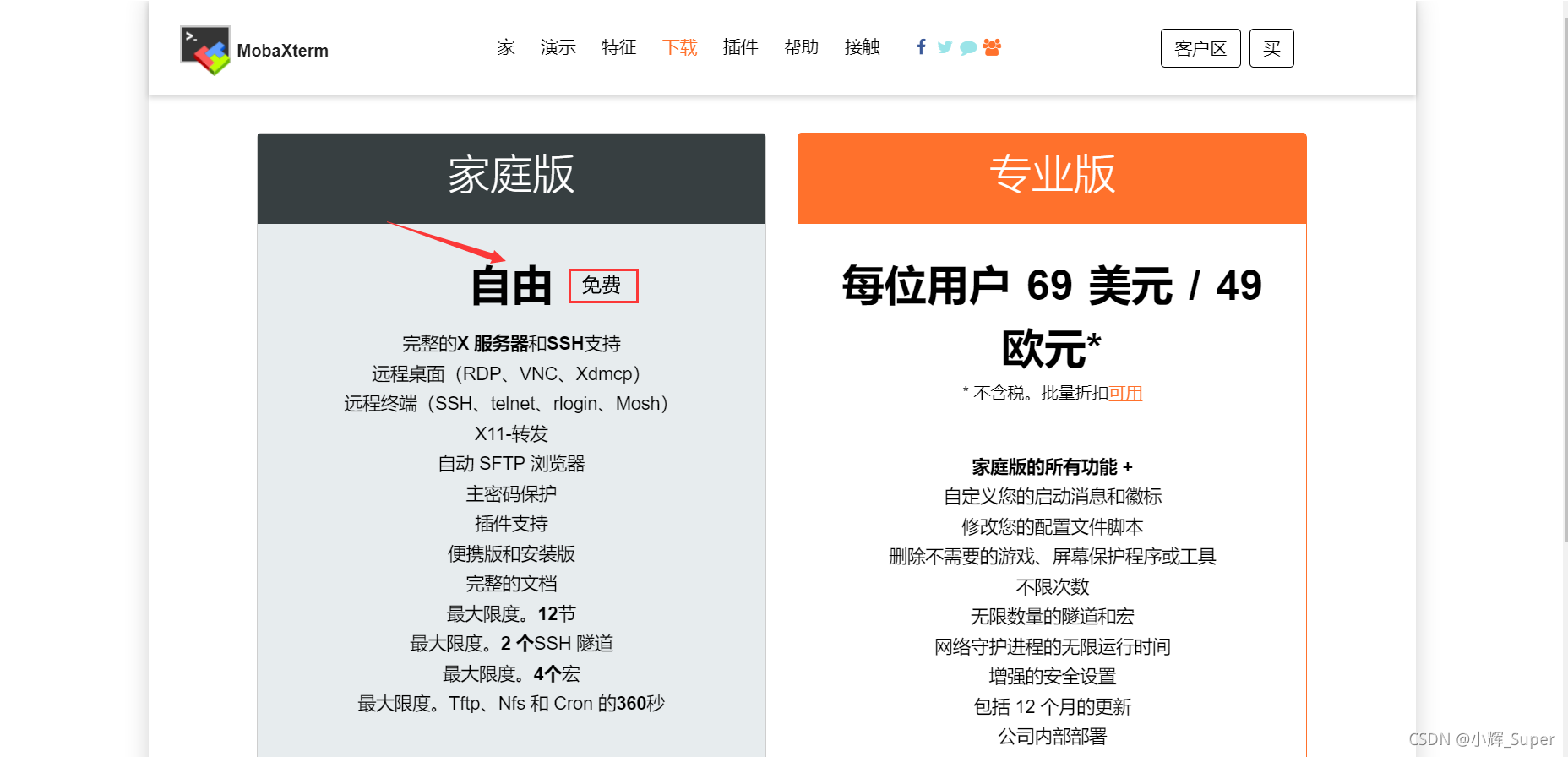1568x757 pixels.
Task: Open the 演示 menu item
Action: (x=558, y=47)
